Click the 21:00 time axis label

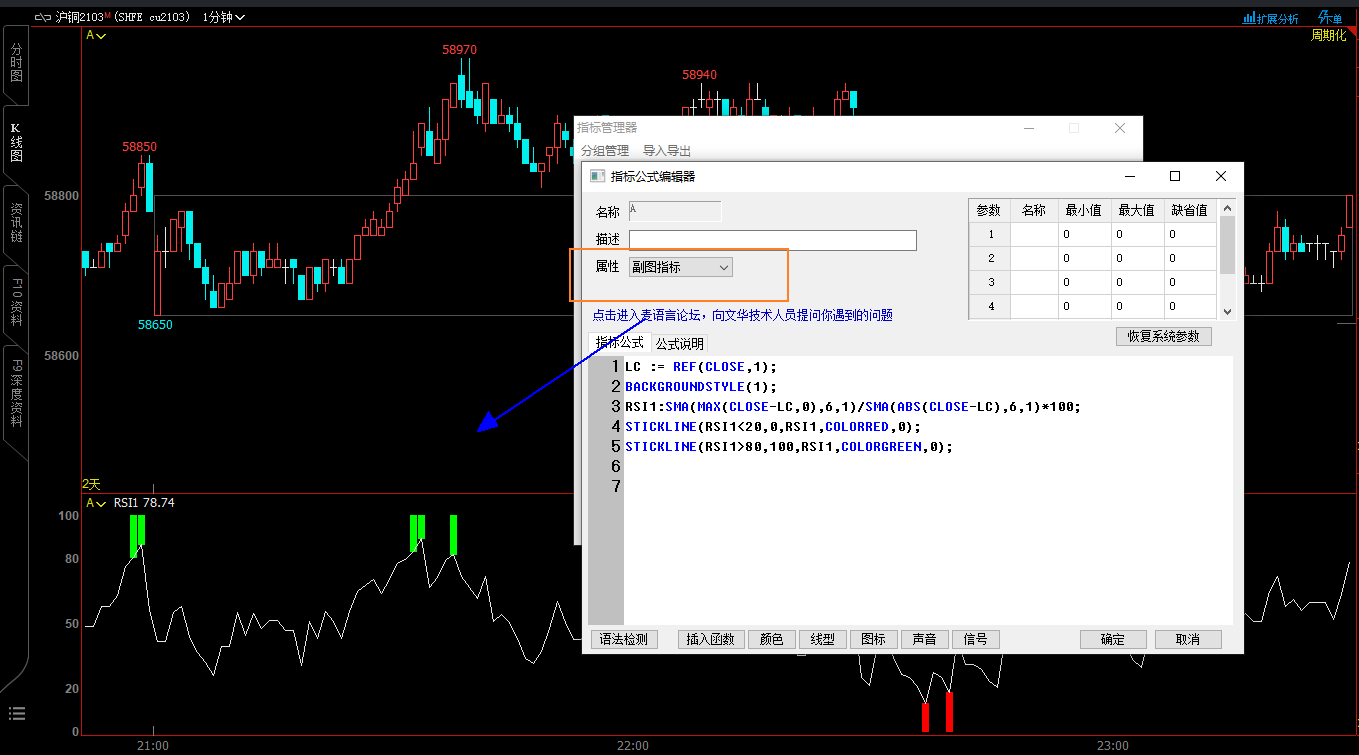click(x=151, y=746)
